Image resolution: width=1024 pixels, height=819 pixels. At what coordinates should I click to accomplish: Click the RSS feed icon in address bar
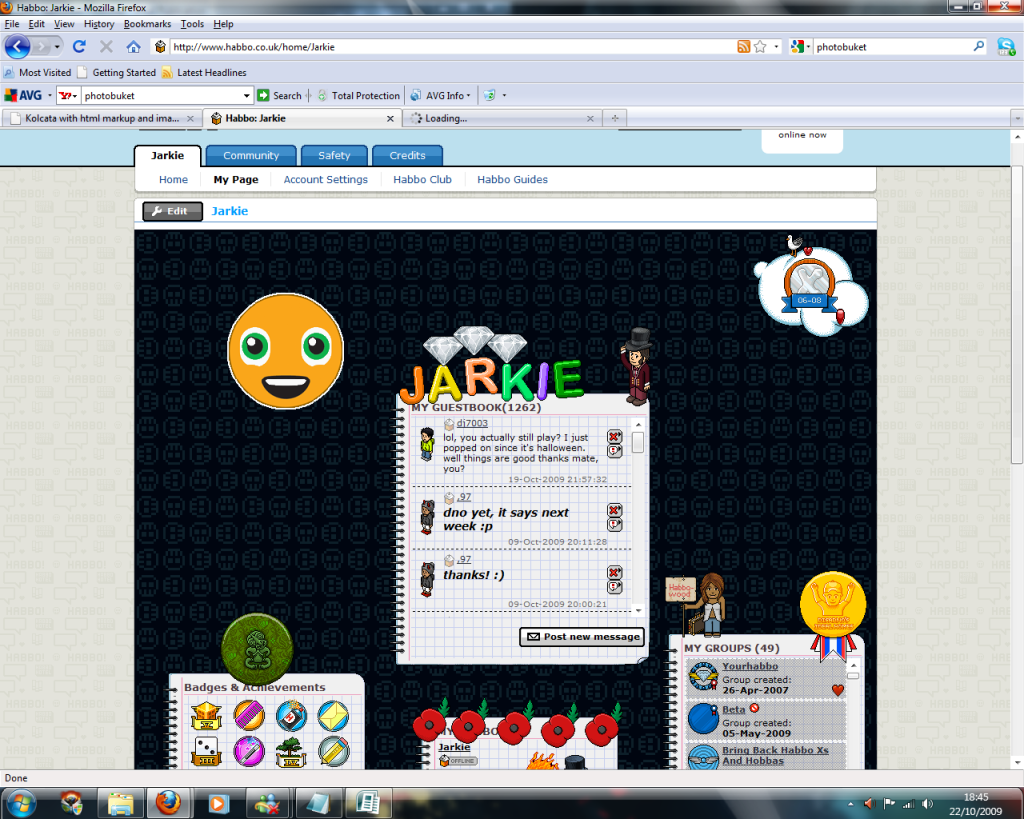click(x=743, y=47)
